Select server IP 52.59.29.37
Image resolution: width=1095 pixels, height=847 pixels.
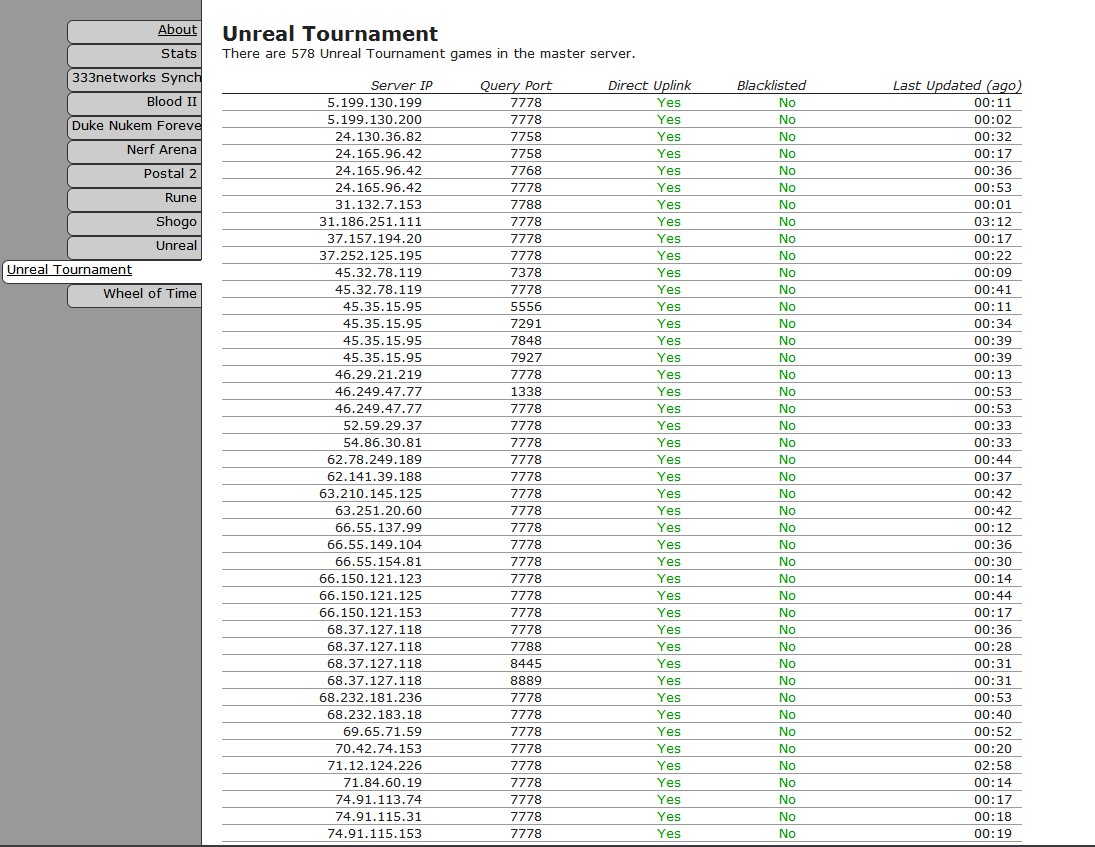(383, 425)
